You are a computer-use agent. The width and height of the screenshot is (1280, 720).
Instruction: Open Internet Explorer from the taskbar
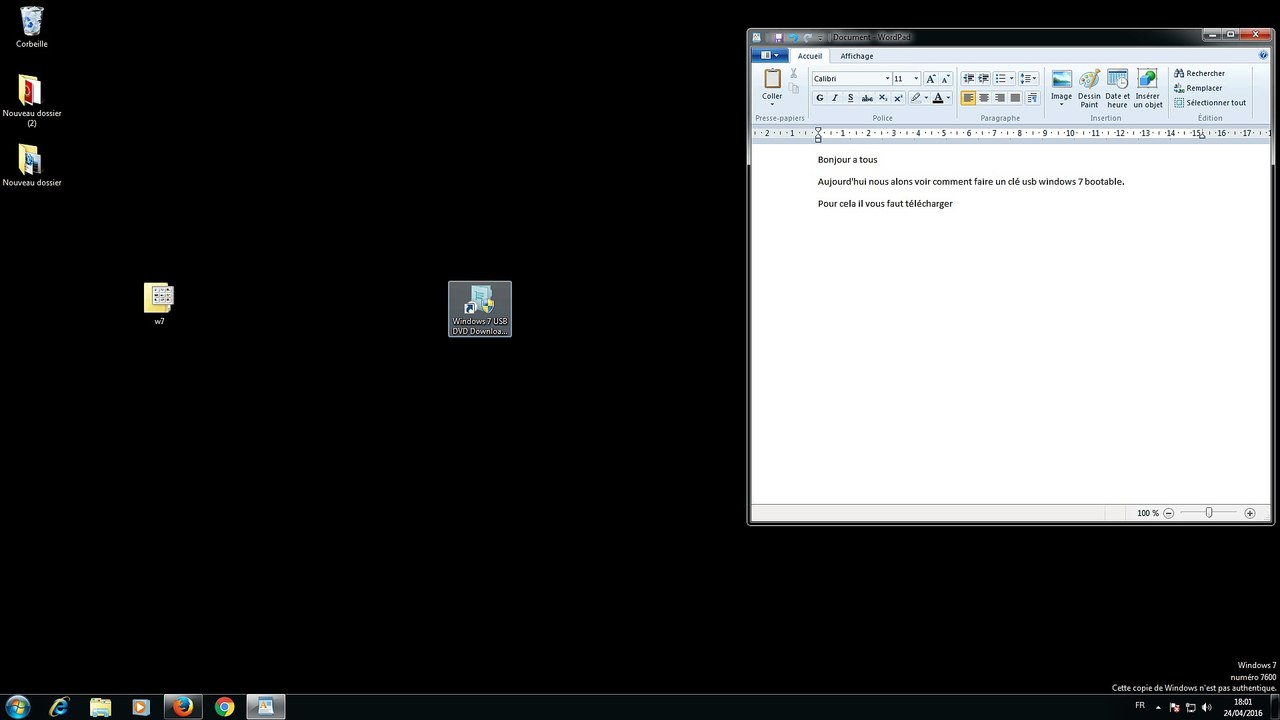coord(59,707)
